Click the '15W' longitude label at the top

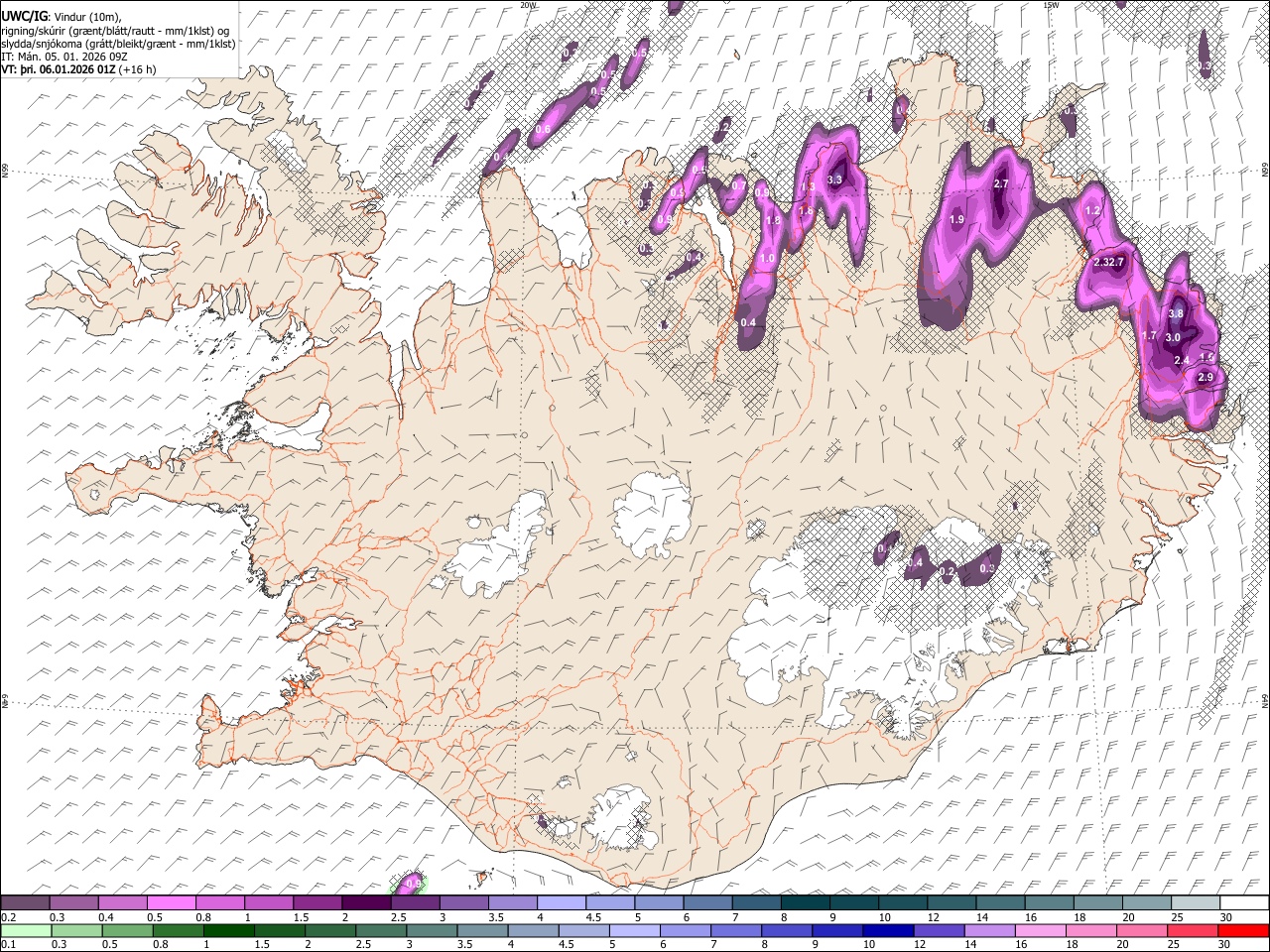point(1052,5)
